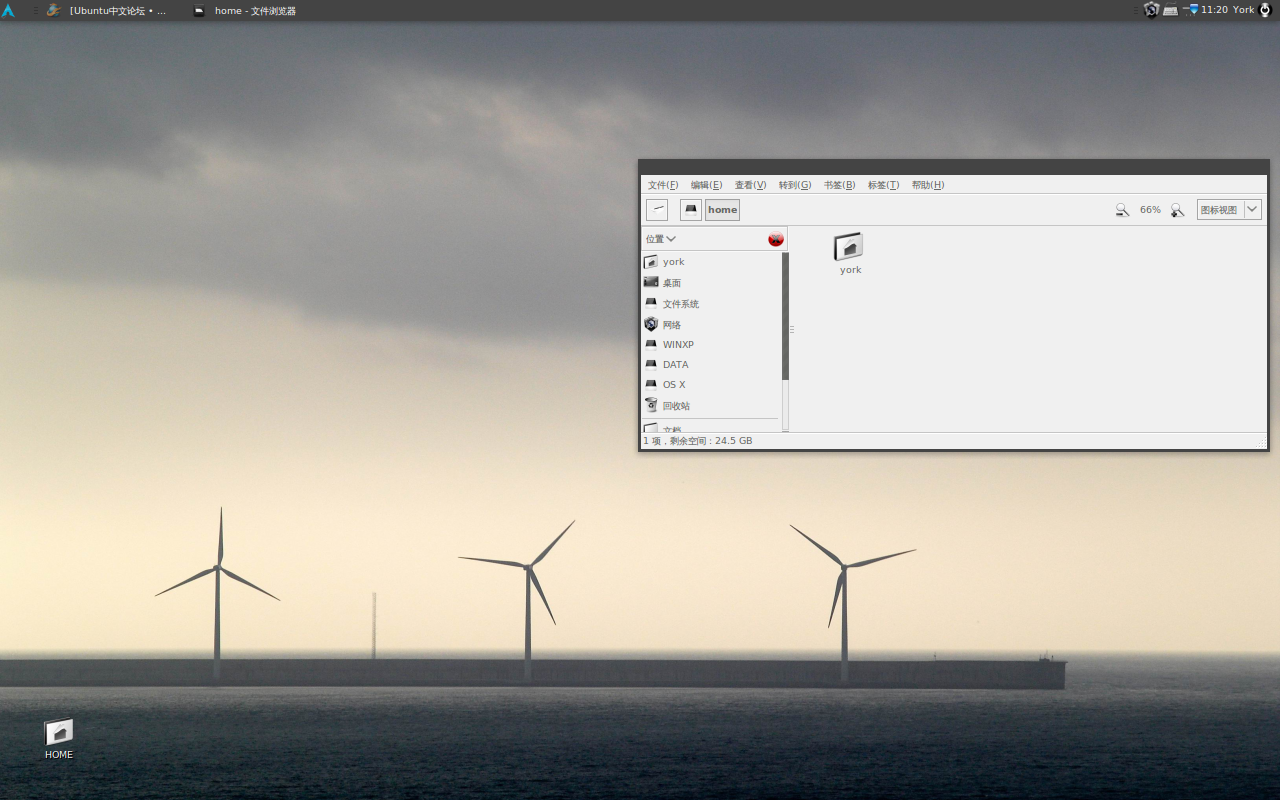The image size is (1280, 800).
Task: Open the 查看(V) menu
Action: click(750, 185)
